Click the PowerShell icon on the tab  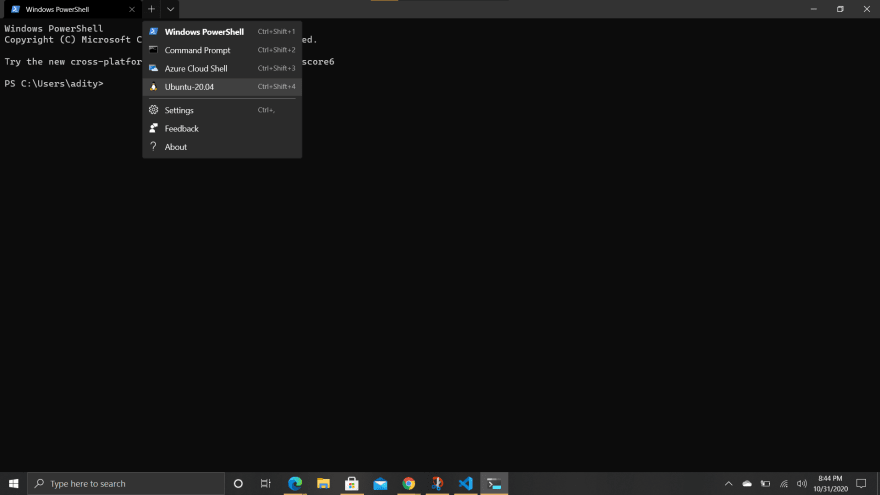click(x=15, y=9)
